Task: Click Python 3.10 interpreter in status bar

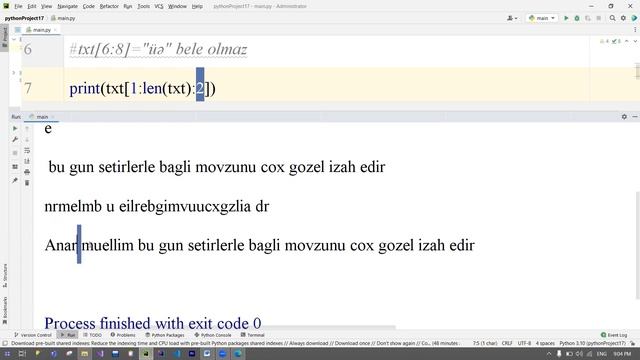Action: tap(592, 343)
